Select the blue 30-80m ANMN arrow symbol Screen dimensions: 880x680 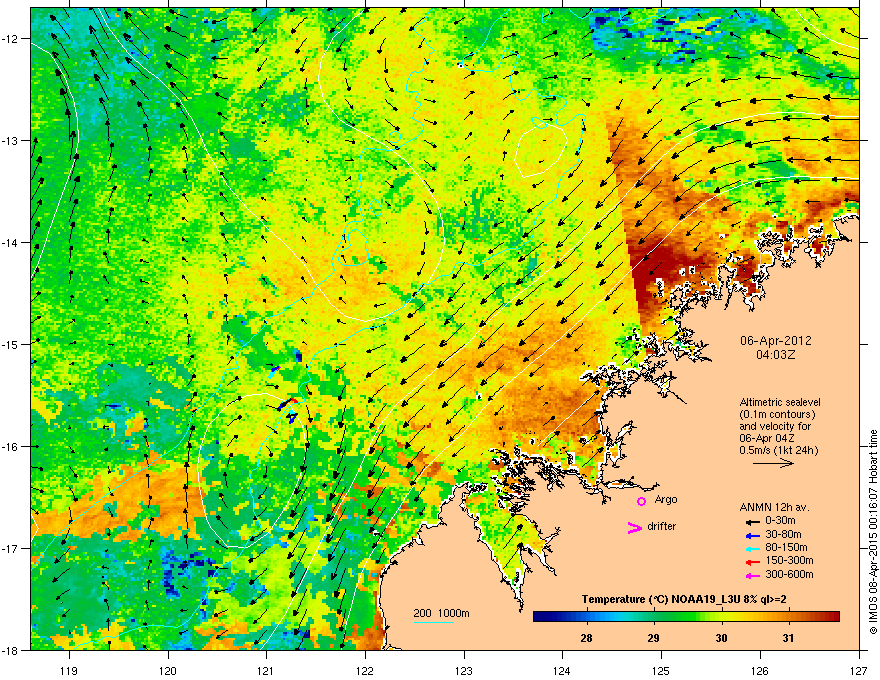tap(752, 535)
